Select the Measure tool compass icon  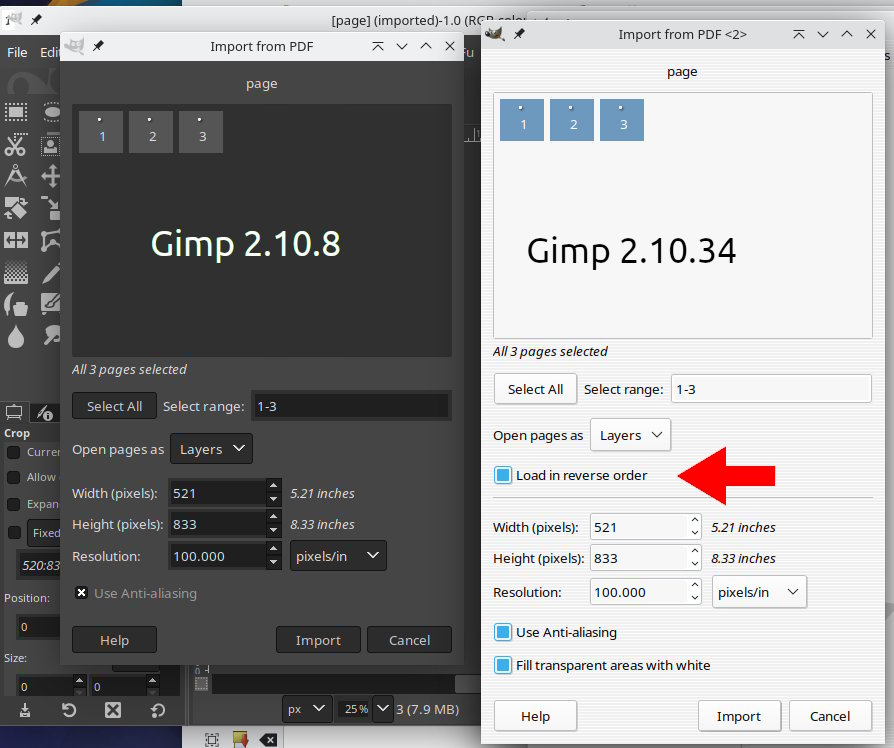point(15,176)
